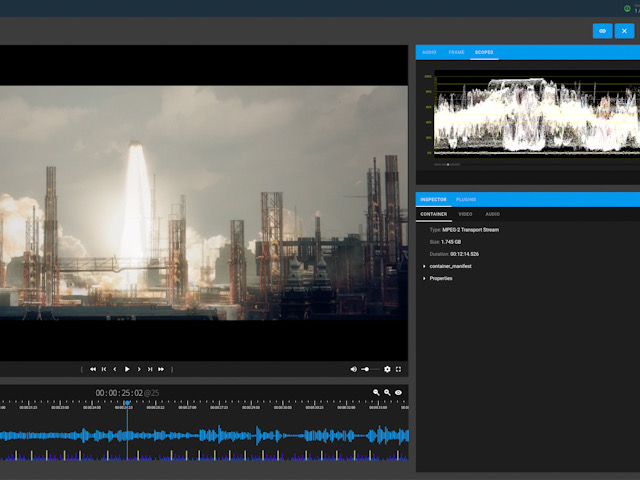Set the in-point bracket marker

(82, 369)
